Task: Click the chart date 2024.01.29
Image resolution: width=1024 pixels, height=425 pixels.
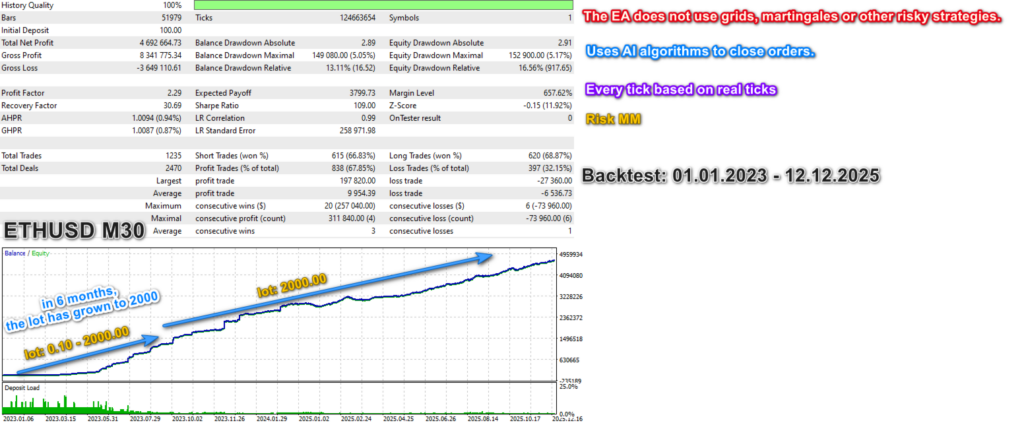Action: (274, 420)
